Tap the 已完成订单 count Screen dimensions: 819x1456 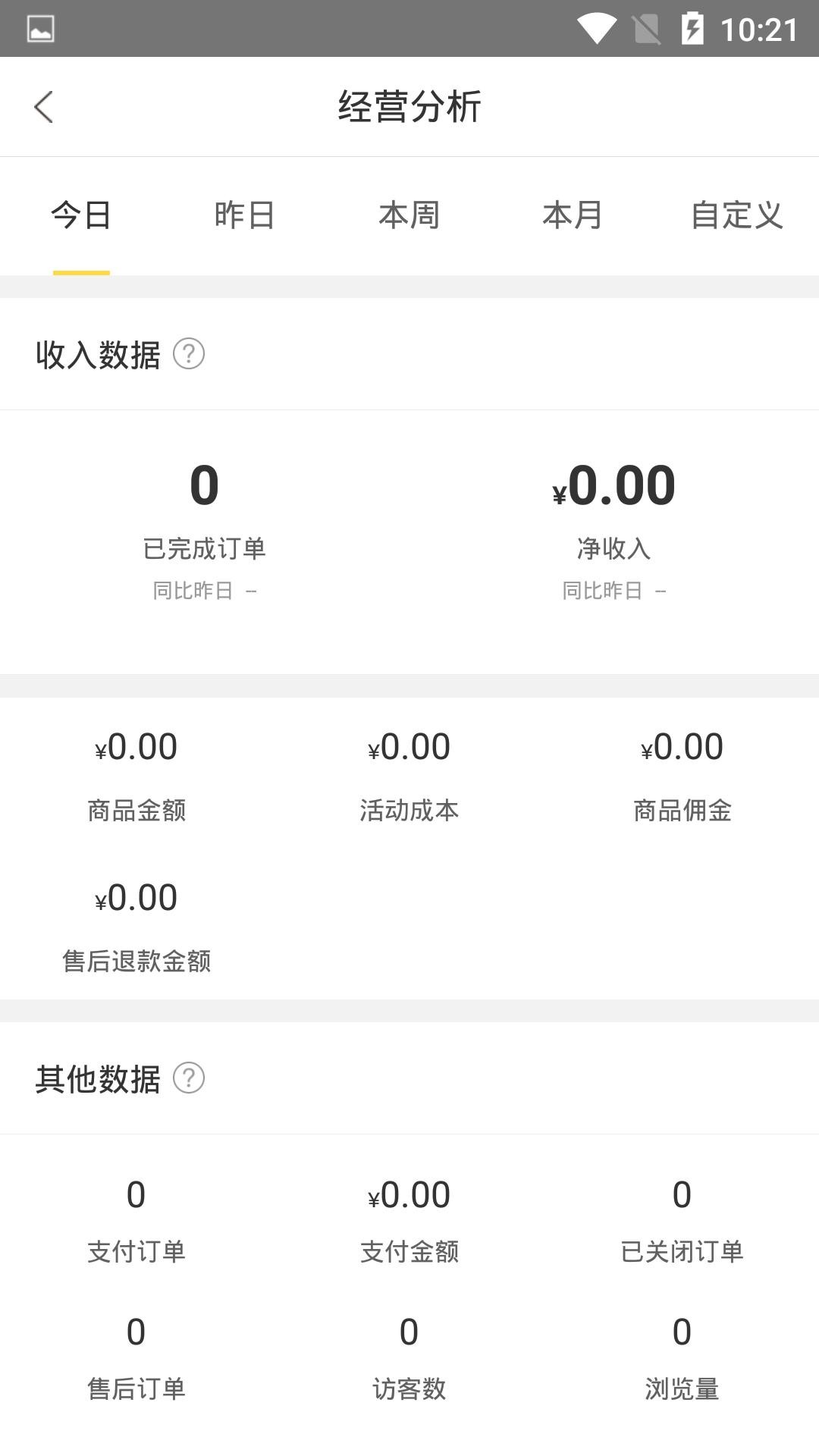coord(204,485)
